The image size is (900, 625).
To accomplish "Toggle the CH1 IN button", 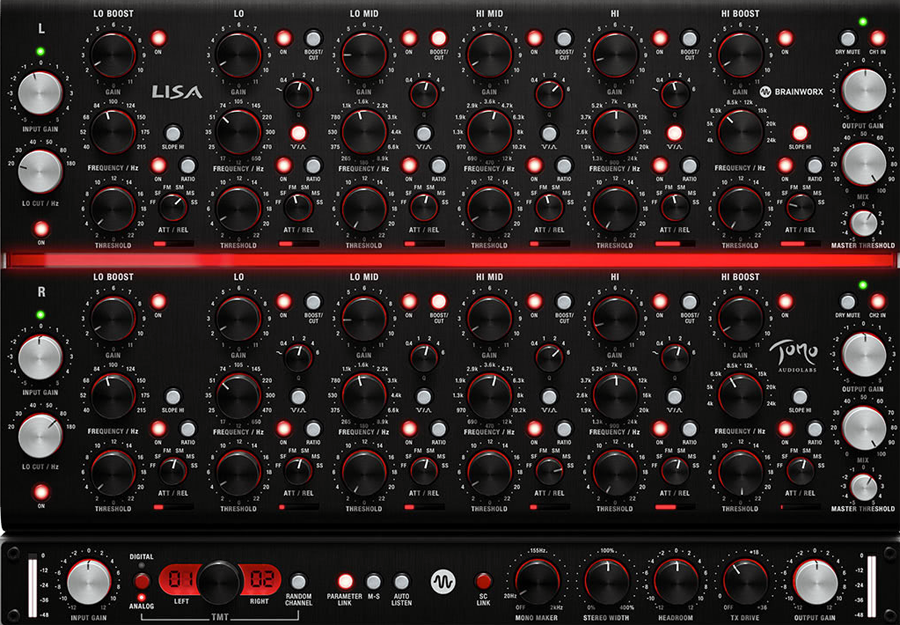I will [877, 38].
